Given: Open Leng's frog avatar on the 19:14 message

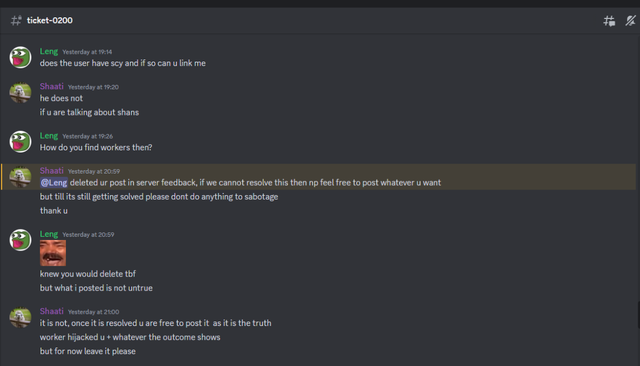Looking at the screenshot, I should [x=20, y=57].
